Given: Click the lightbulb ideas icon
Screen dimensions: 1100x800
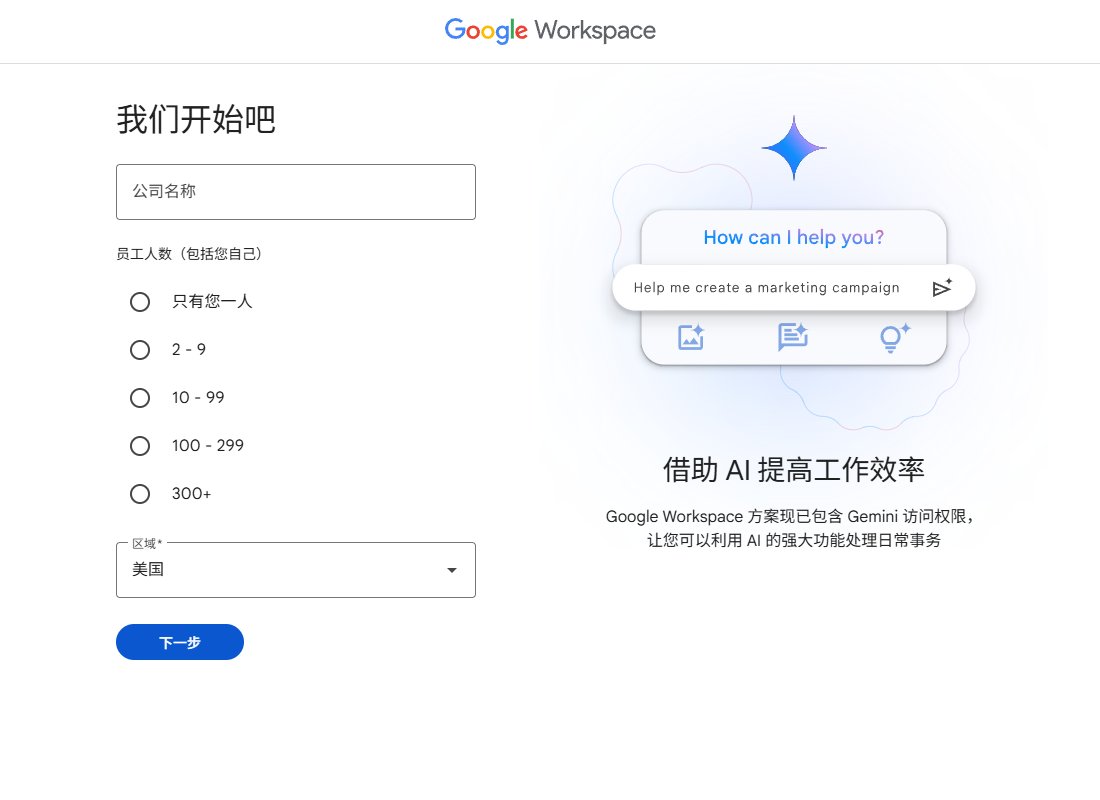Looking at the screenshot, I should [894, 338].
